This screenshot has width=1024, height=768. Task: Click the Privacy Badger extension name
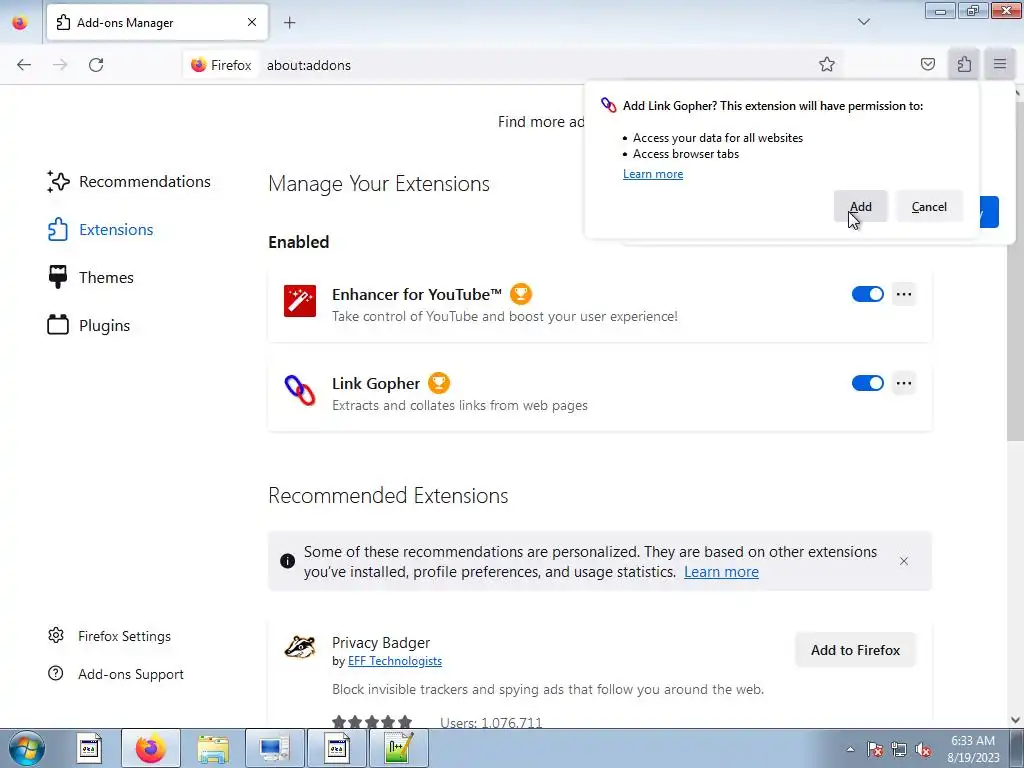point(381,643)
